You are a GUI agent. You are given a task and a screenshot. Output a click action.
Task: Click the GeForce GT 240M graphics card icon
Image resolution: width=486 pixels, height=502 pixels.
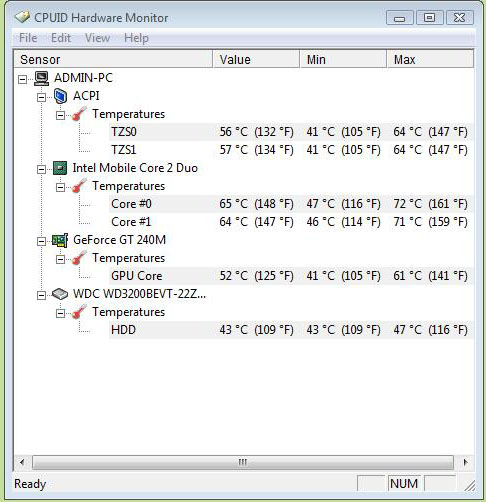60,240
